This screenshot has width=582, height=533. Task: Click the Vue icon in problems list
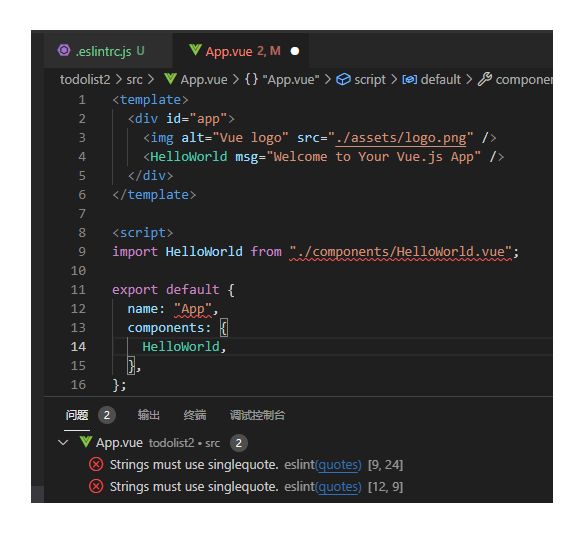click(x=86, y=442)
